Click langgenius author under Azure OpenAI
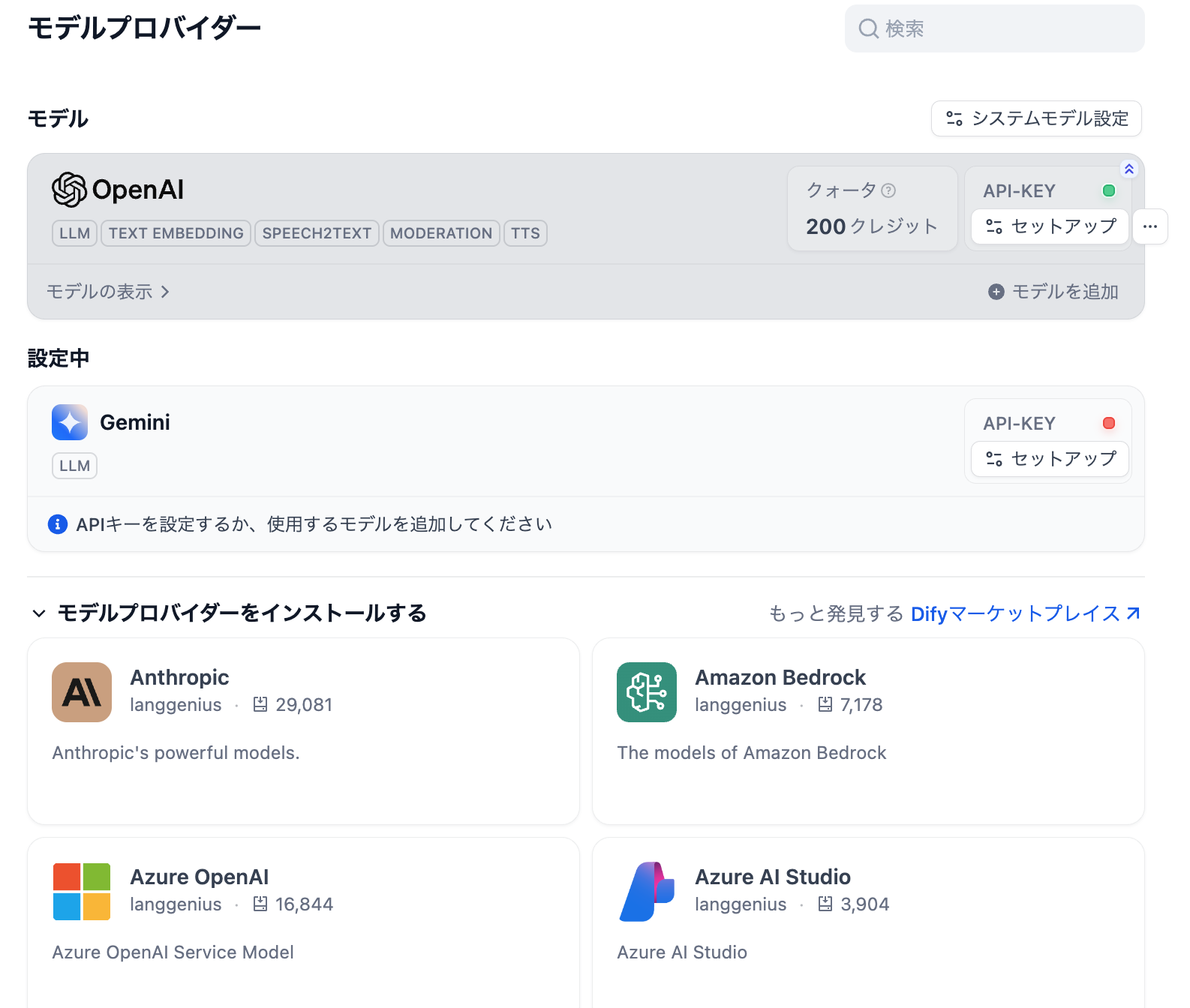 click(x=176, y=904)
